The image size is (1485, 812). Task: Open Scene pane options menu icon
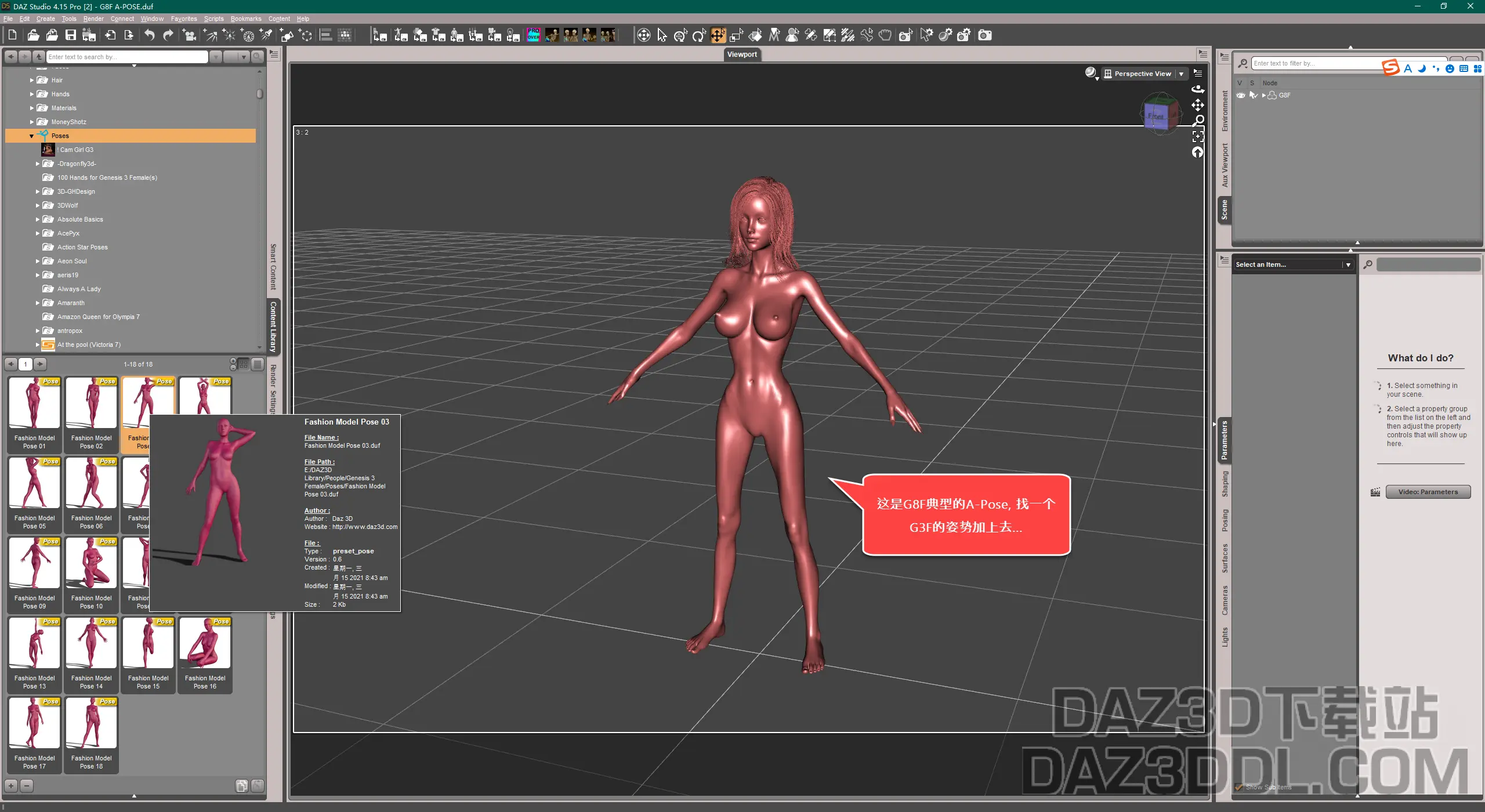click(1225, 57)
